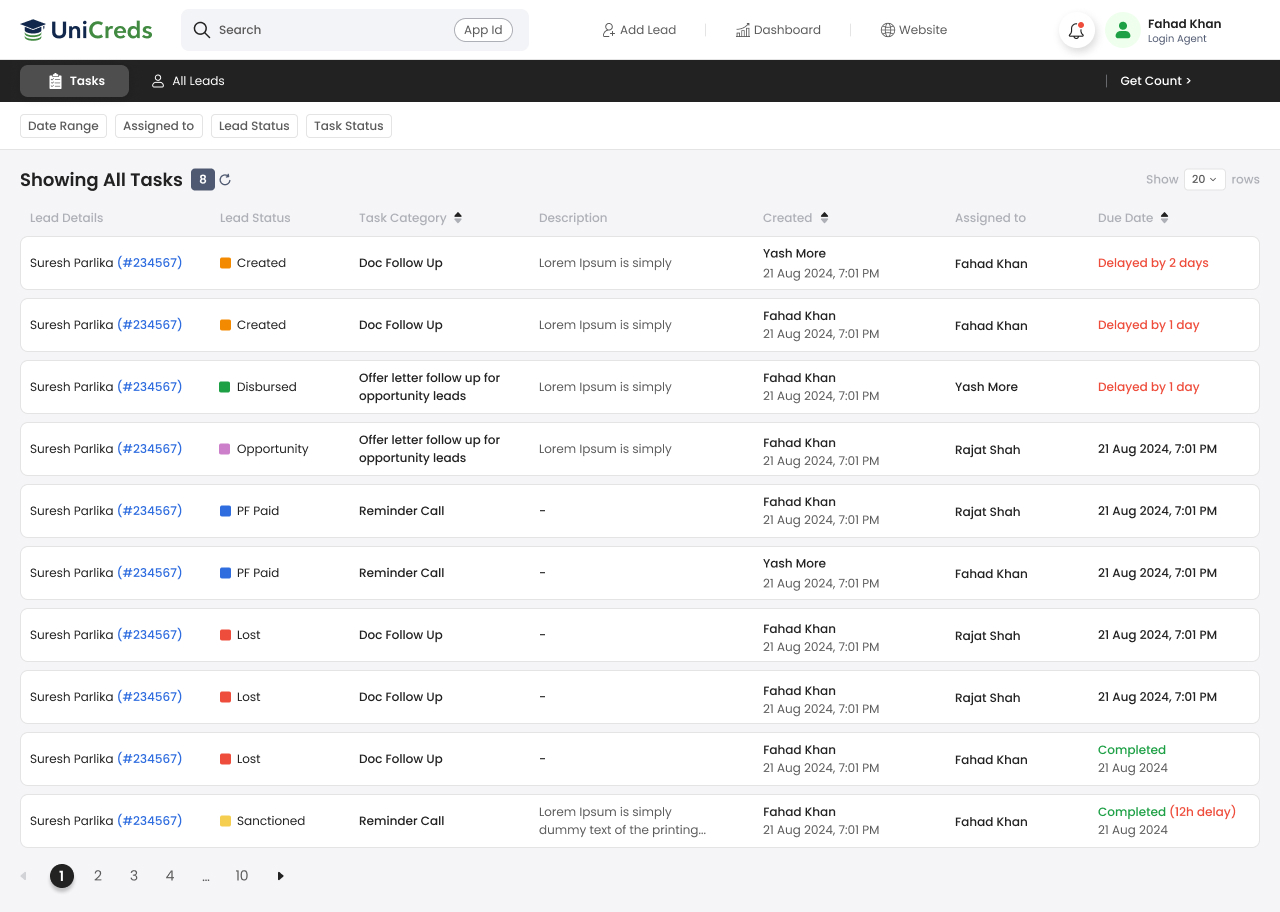
Task: Sort by Created column arrows
Action: tap(824, 218)
